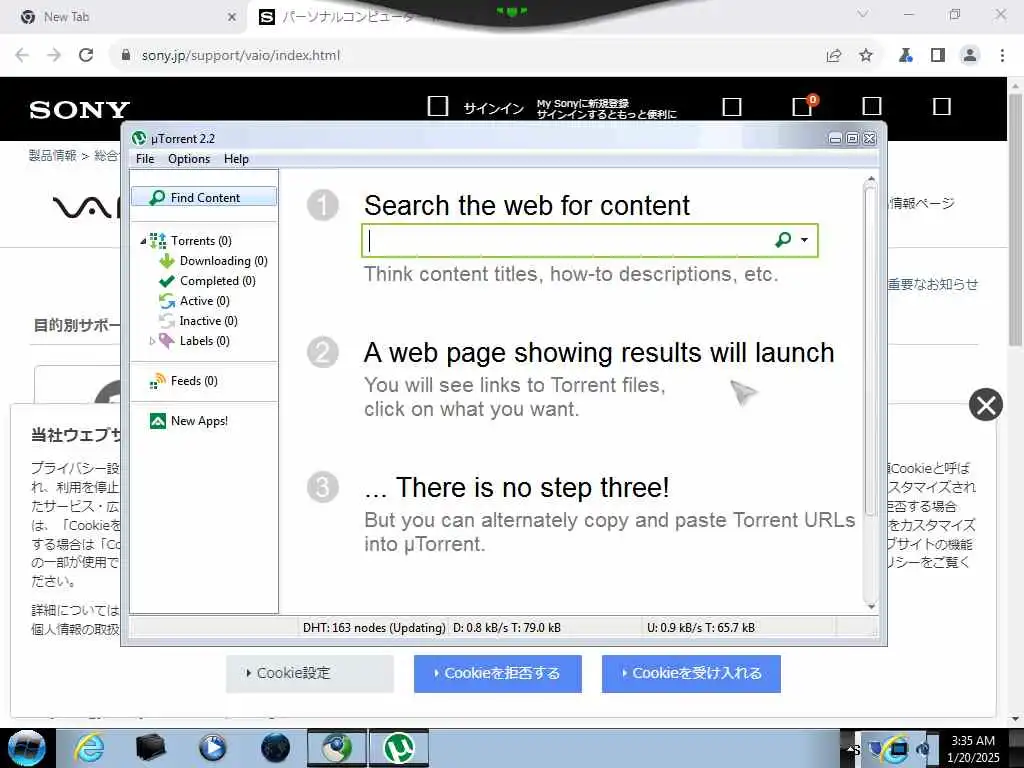The image size is (1024, 768).
Task: Click the 'Search the web for content' heading
Action: pyautogui.click(x=526, y=205)
